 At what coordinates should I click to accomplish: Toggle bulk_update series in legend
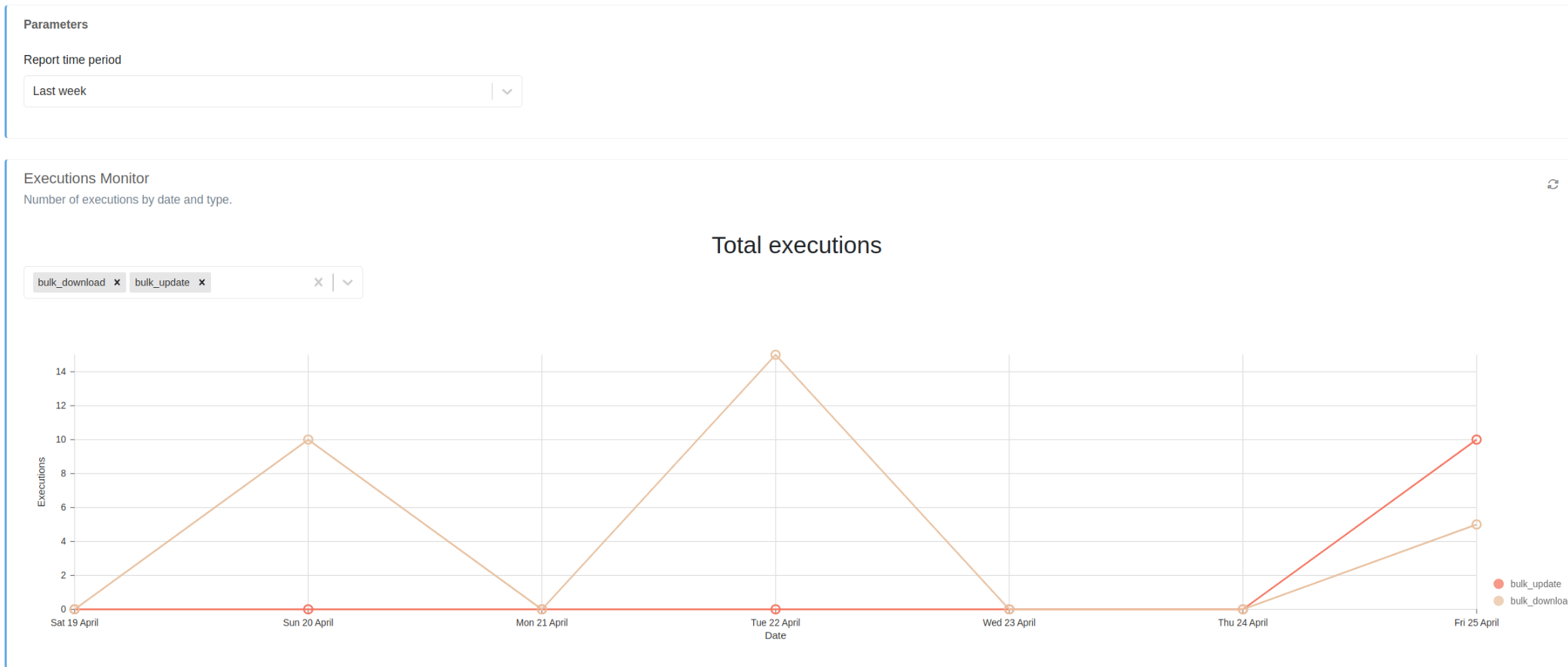click(x=1535, y=584)
